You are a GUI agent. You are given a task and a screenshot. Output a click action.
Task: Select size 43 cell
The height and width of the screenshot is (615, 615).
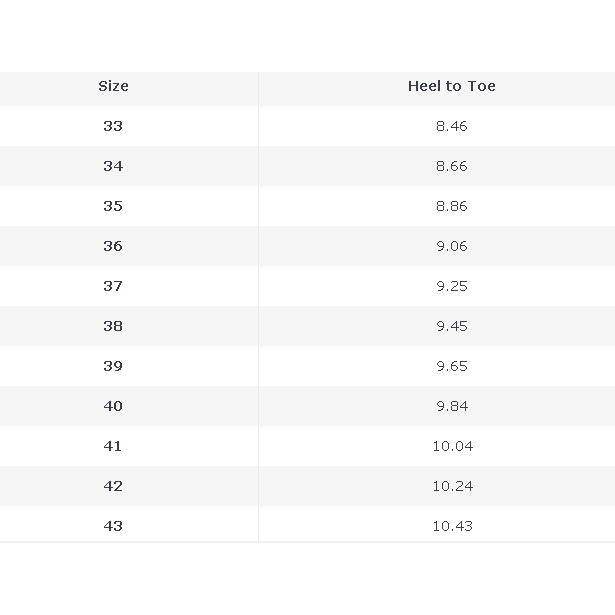[113, 526]
